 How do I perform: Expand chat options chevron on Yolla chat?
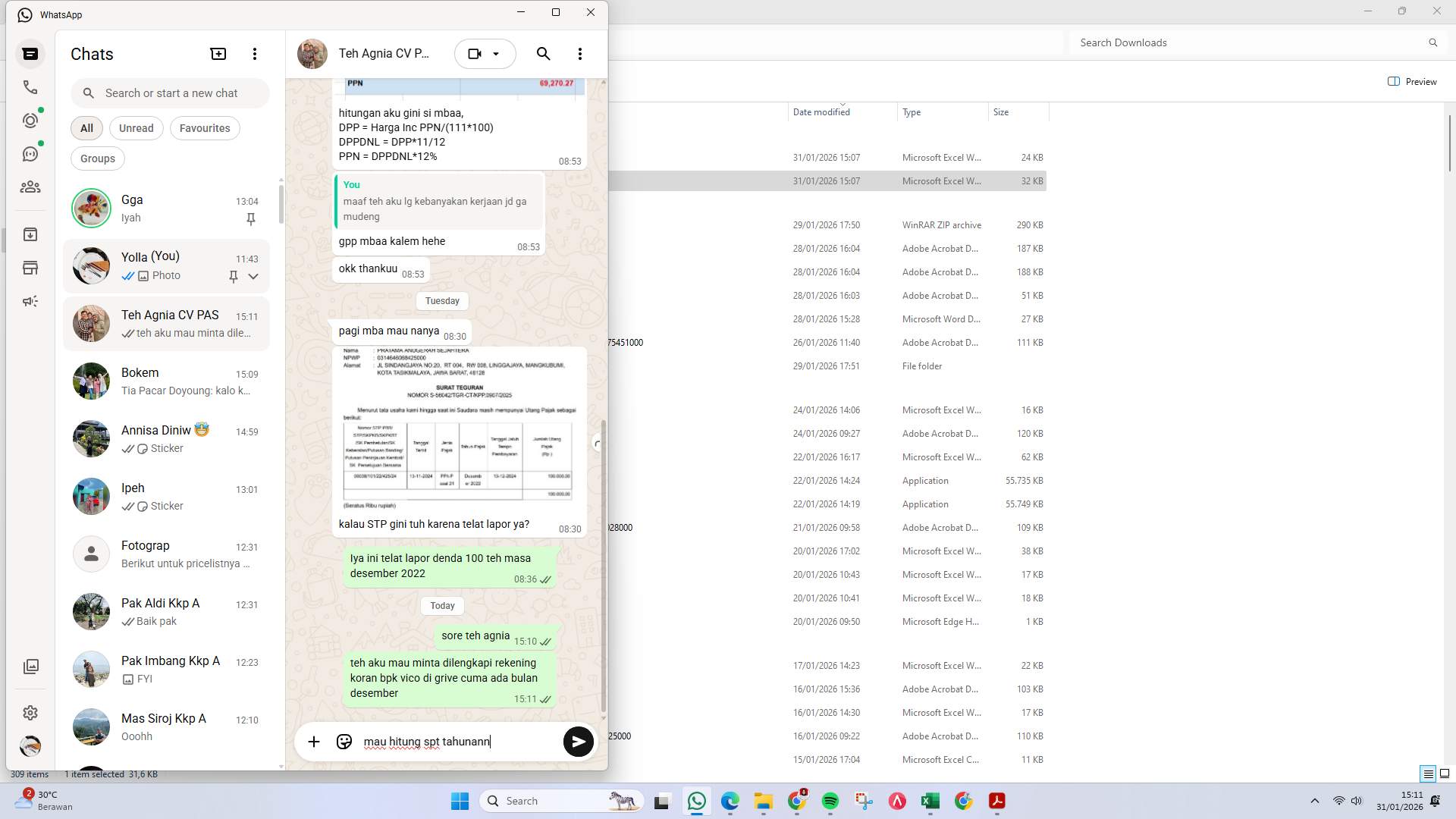(x=255, y=276)
